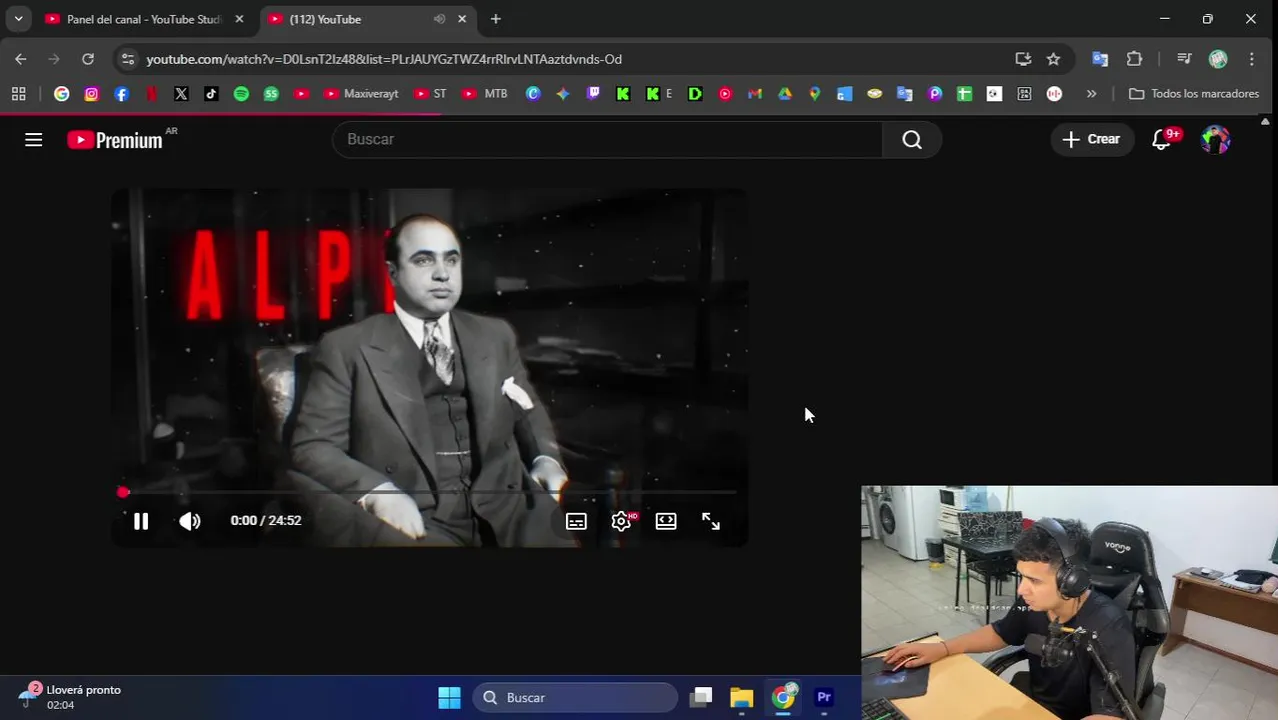Toggle subtitles on the YouTube player
Viewport: 1278px width, 720px height.
[576, 521]
